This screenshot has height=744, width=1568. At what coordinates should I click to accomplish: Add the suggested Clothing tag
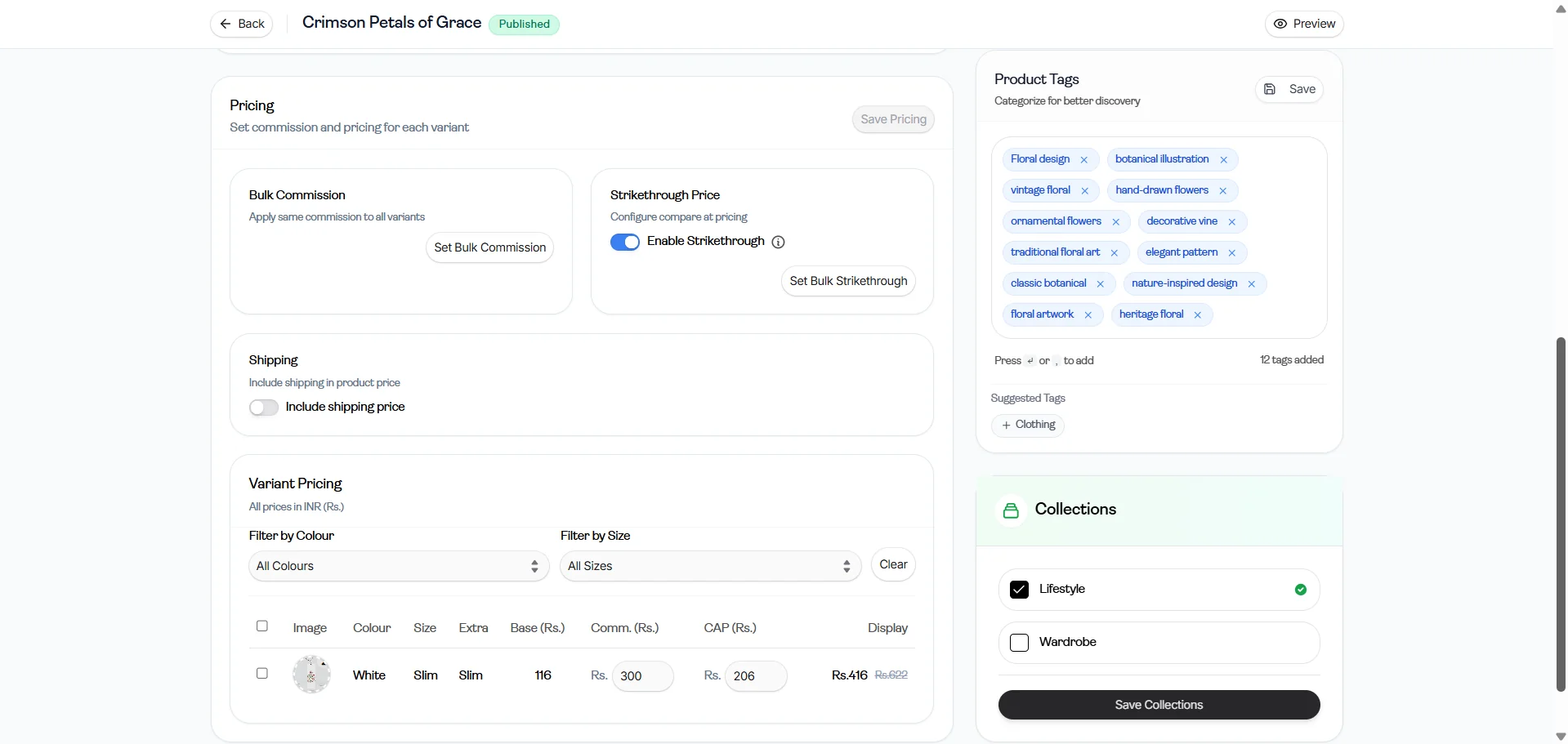pos(1028,425)
